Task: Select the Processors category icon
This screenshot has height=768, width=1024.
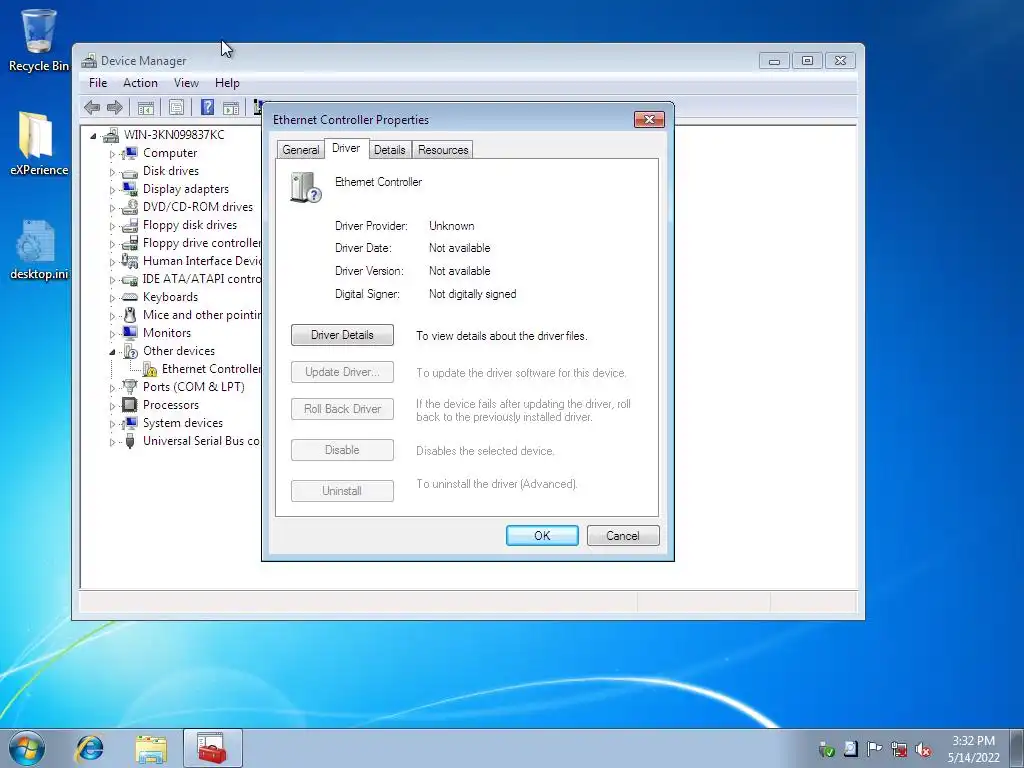Action: (x=130, y=405)
